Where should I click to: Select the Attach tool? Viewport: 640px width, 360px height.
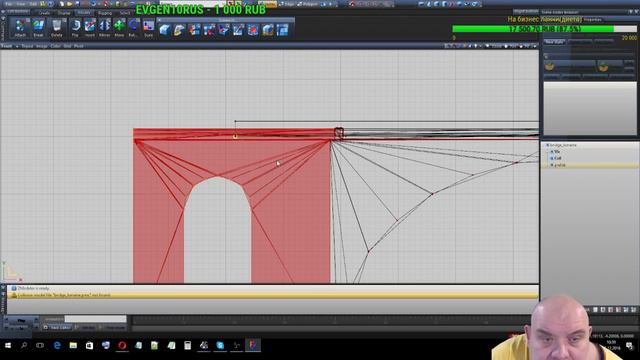[x=20, y=28]
